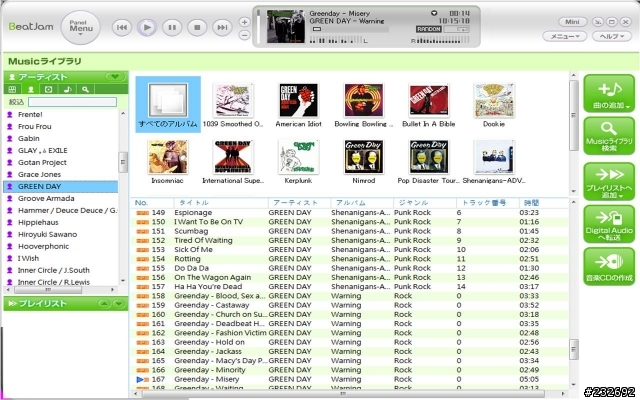This screenshot has width=640, height=400.
Task: Select the American Idiot album cover
Action: [298, 100]
